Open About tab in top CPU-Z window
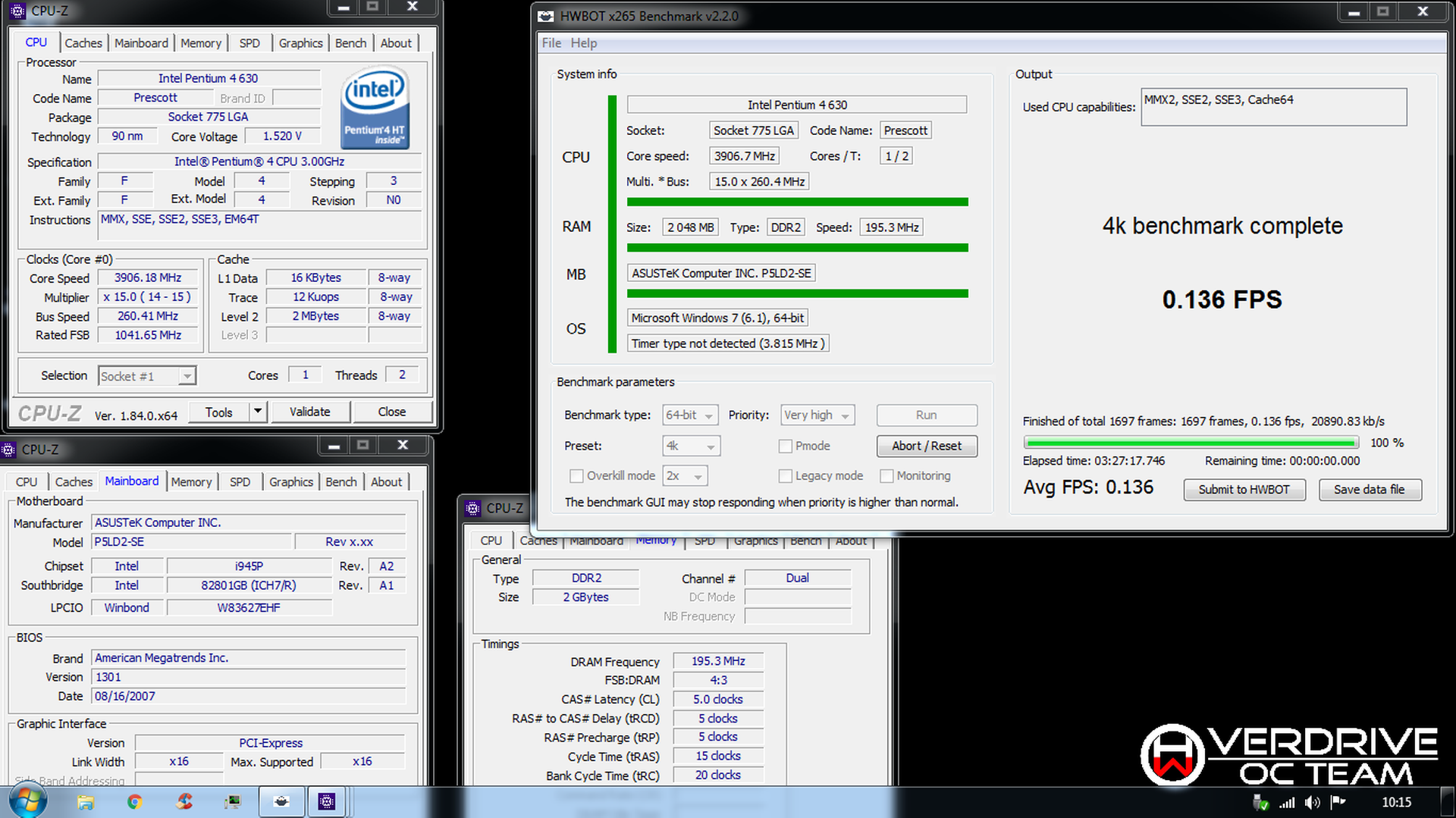 tap(396, 43)
